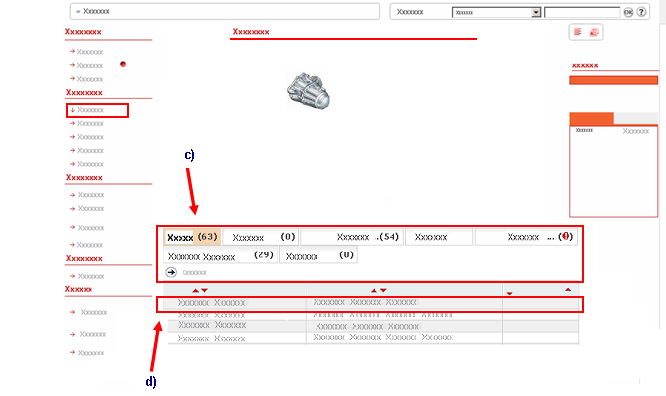This screenshot has width=666, height=396.
Task: Click the gearbox part image
Action: pyautogui.click(x=308, y=91)
